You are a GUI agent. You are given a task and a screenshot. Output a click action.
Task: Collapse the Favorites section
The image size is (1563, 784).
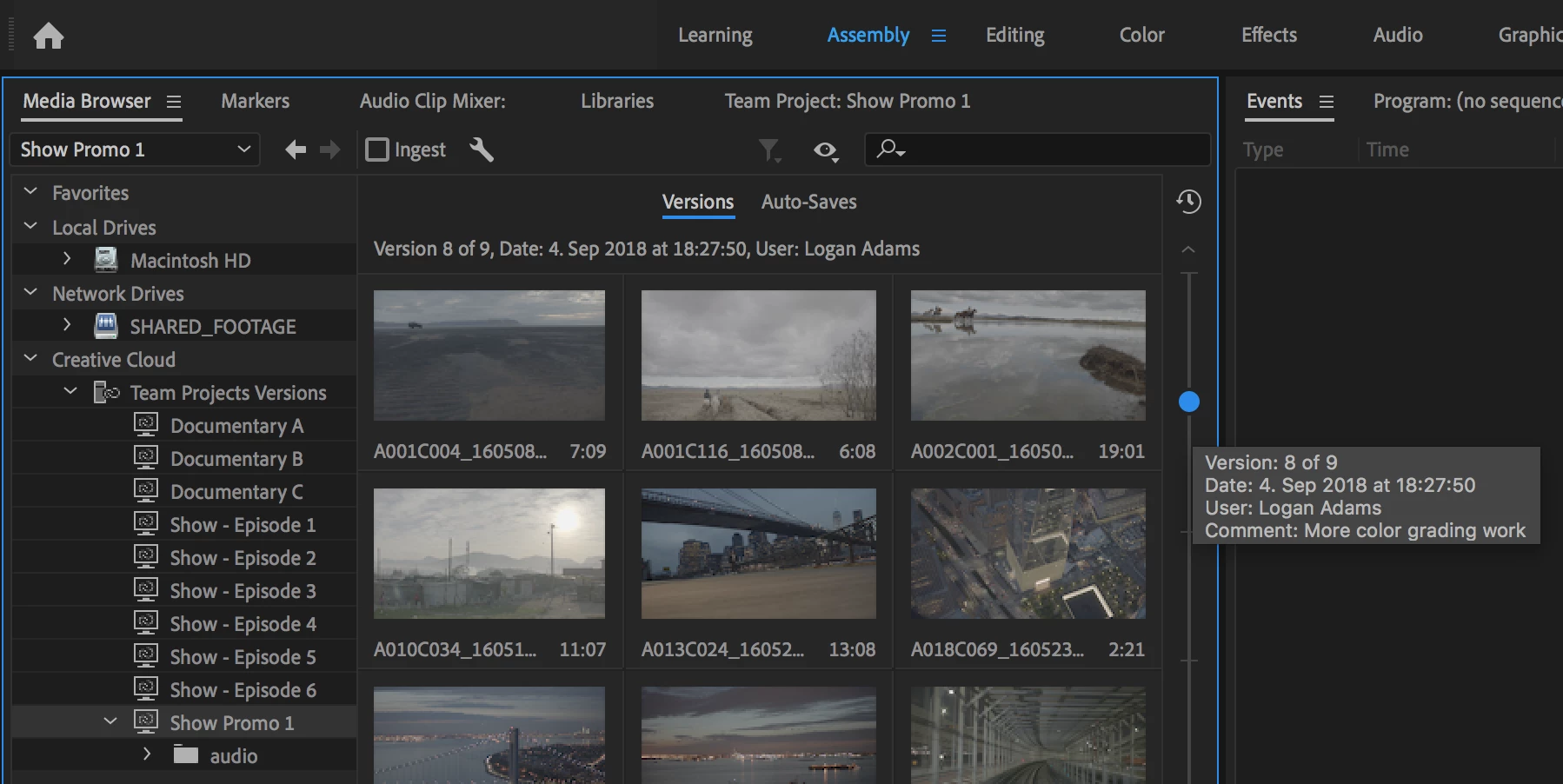(30, 191)
